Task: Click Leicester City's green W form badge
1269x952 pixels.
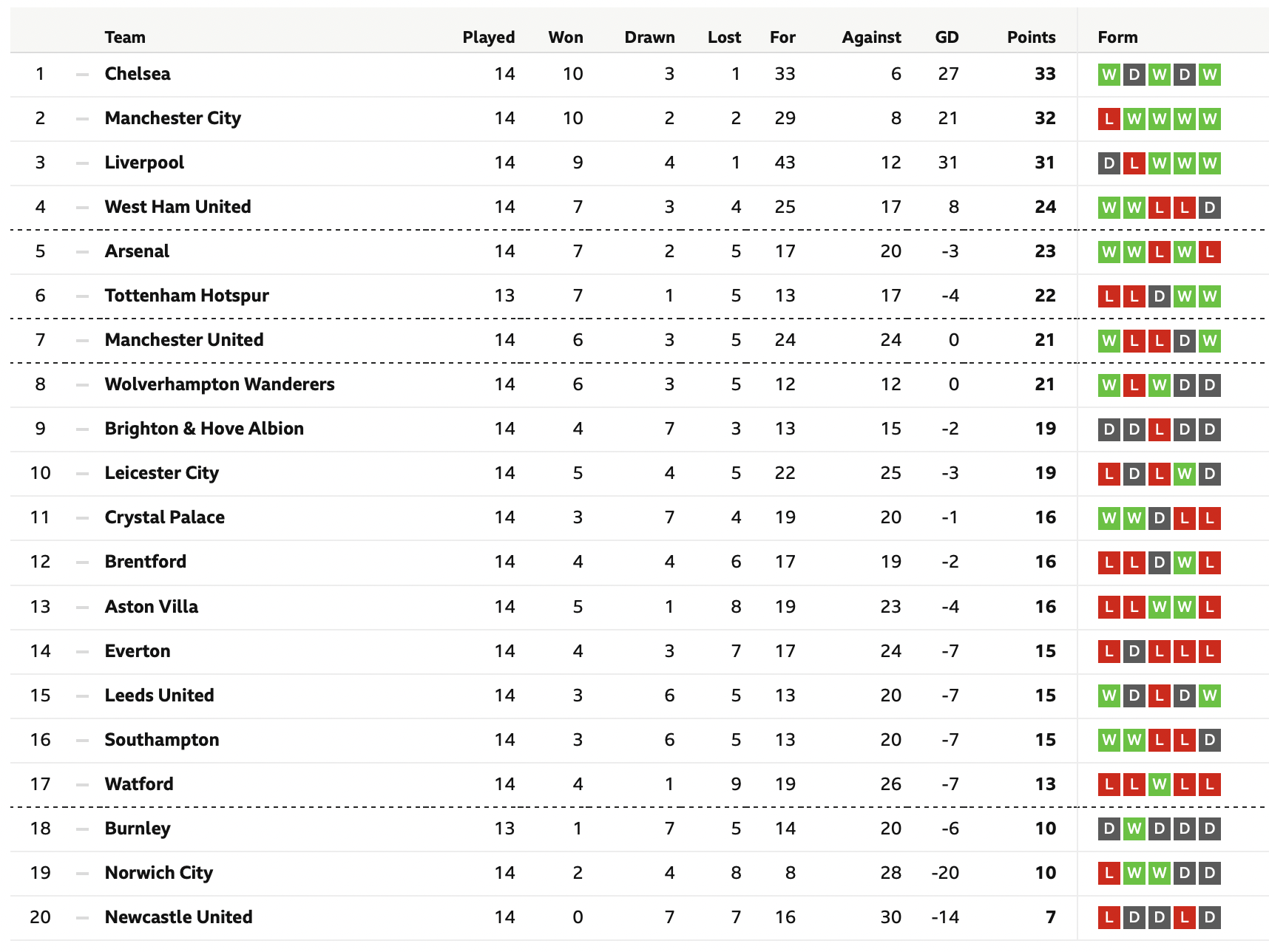Action: click(1184, 474)
